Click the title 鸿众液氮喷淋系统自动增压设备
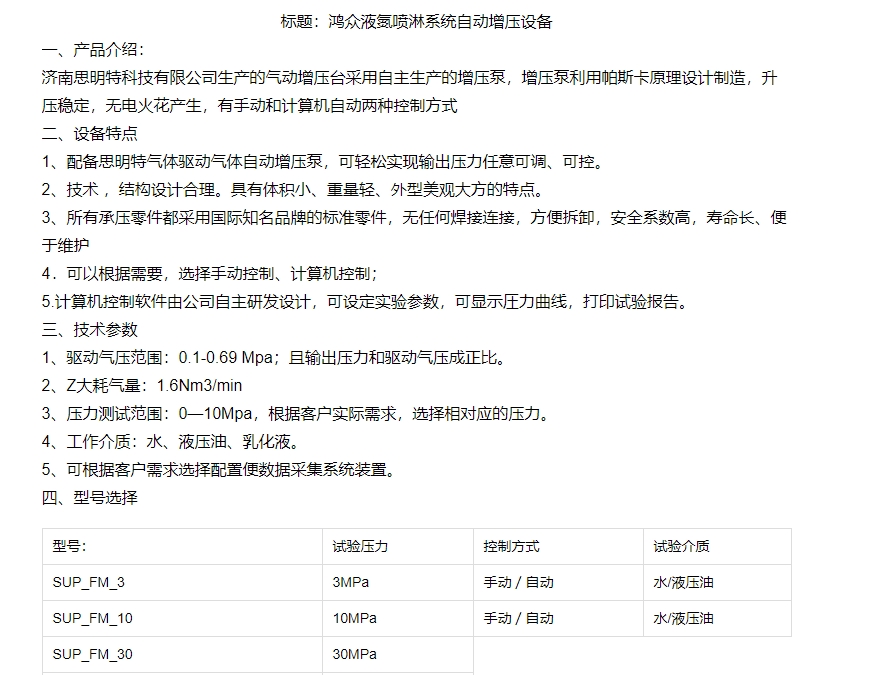The width and height of the screenshot is (885, 675). 440,22
